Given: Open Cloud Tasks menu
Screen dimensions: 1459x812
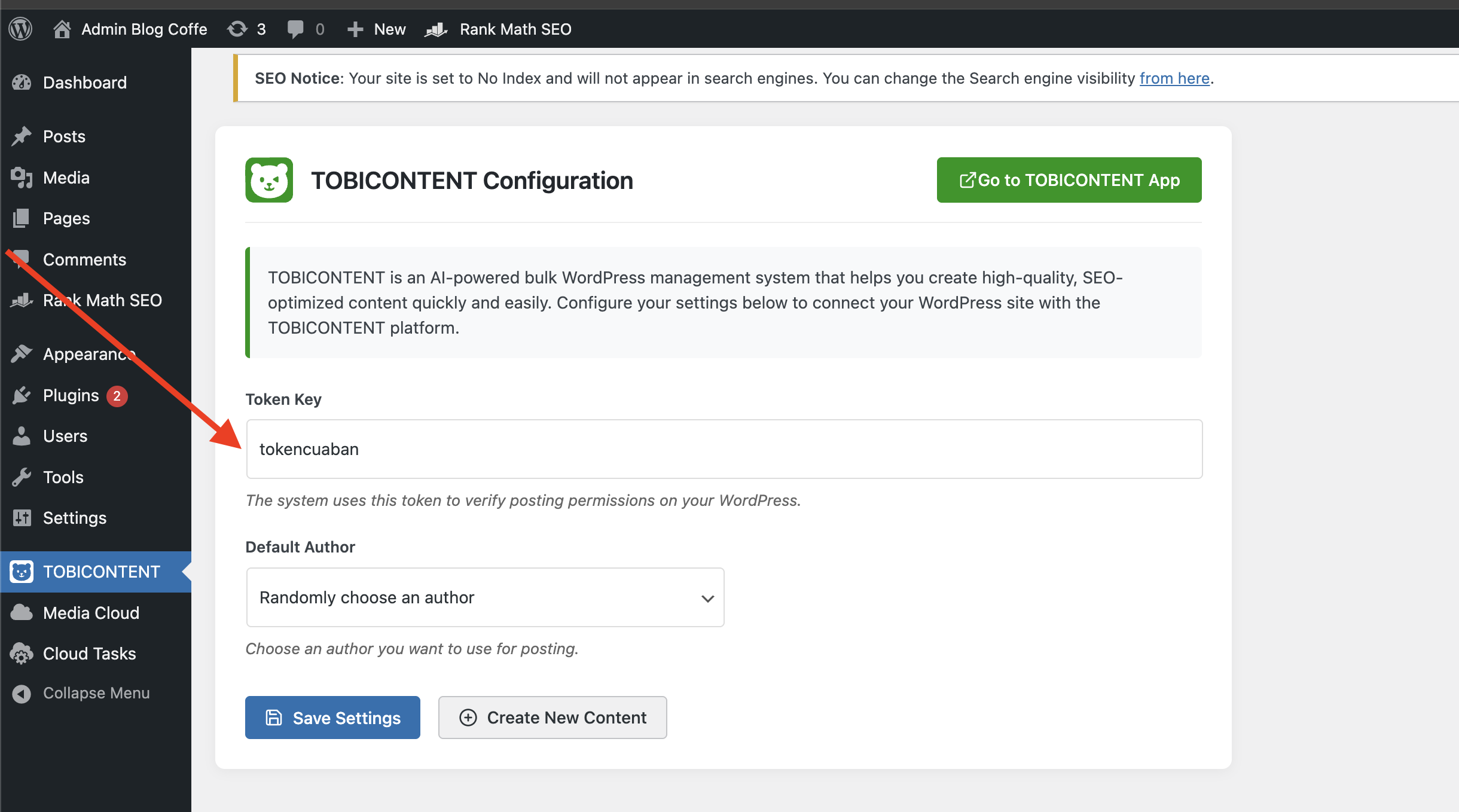Looking at the screenshot, I should tap(96, 654).
